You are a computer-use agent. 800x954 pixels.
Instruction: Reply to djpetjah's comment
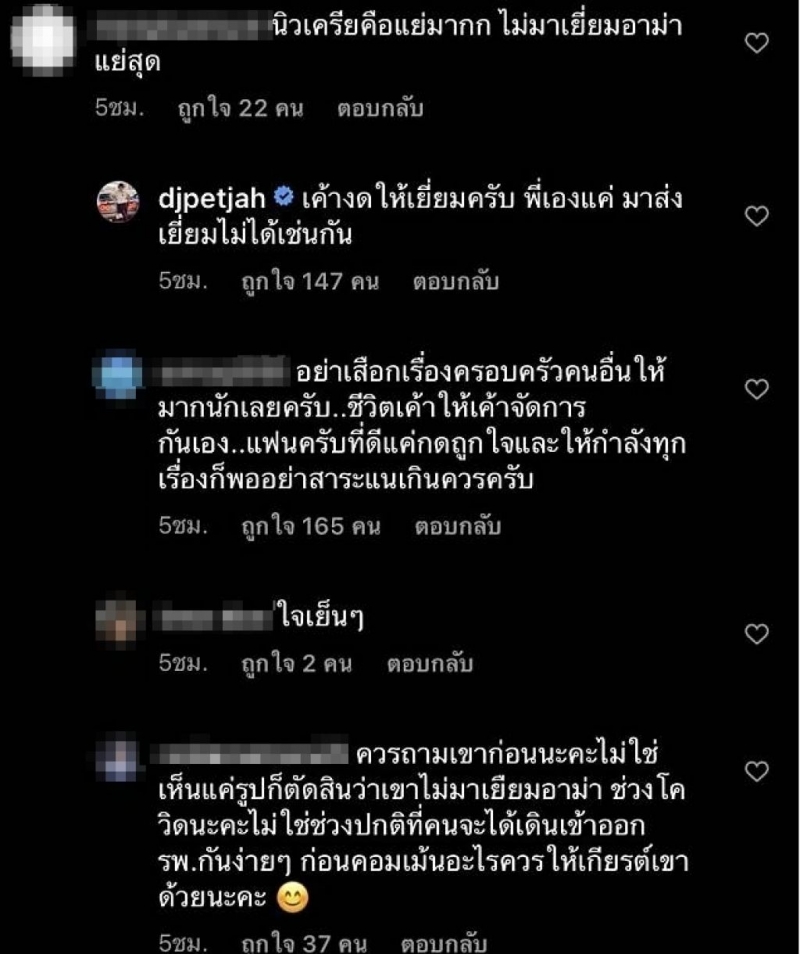pos(456,282)
